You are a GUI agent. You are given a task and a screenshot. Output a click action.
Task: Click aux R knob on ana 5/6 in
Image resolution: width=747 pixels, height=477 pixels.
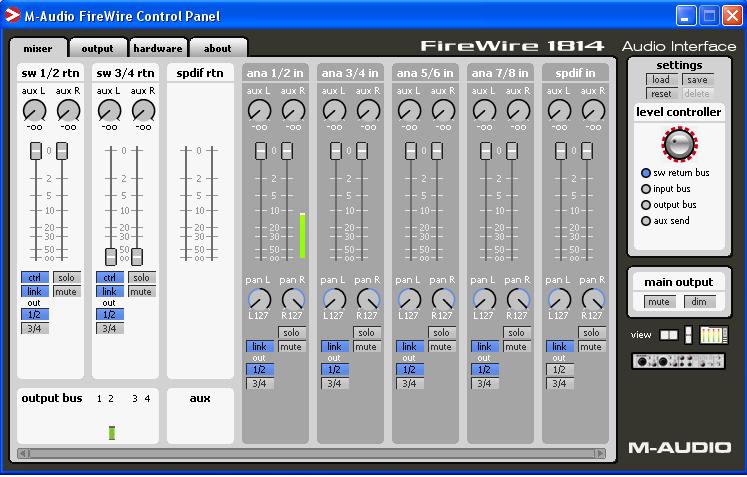[444, 111]
